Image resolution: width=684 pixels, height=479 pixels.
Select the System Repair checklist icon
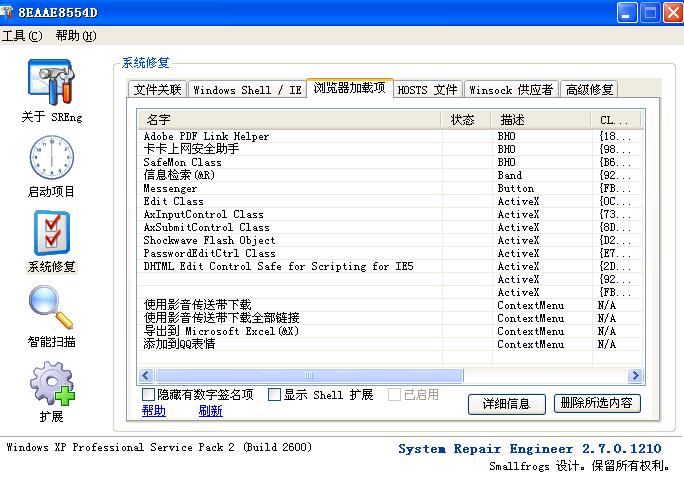51,233
